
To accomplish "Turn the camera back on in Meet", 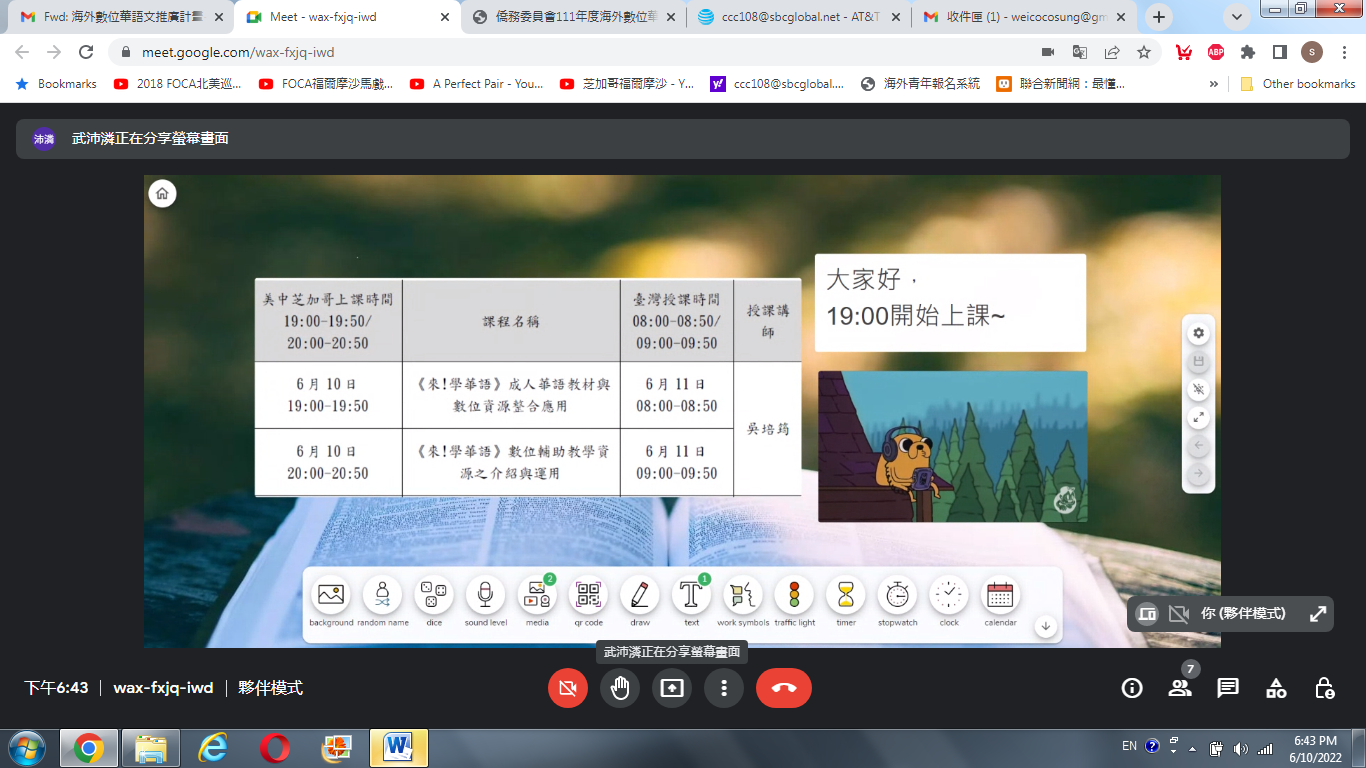I will (567, 688).
